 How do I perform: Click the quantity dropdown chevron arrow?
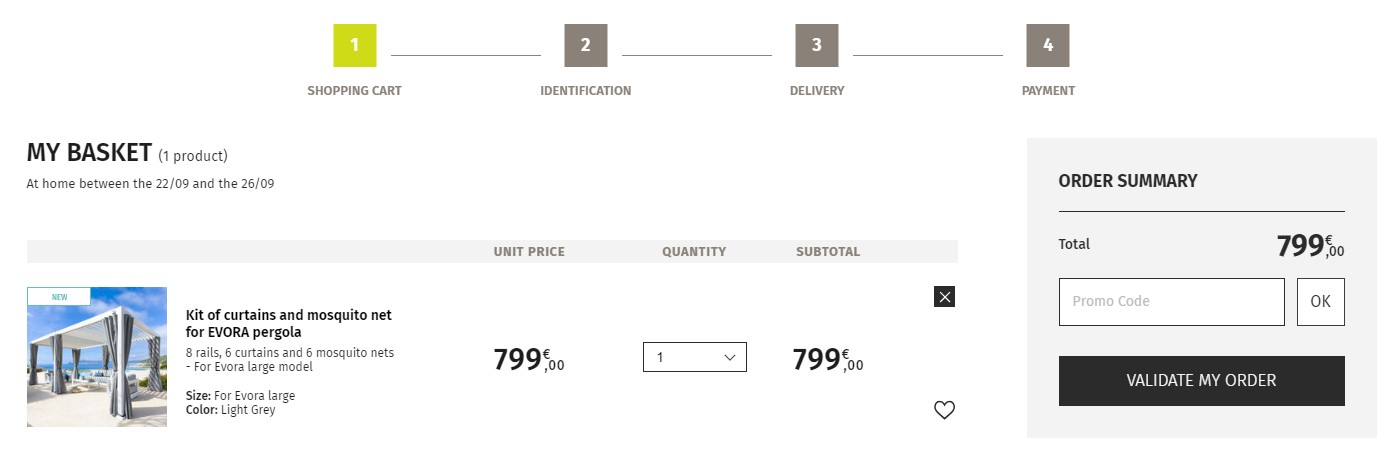point(729,357)
